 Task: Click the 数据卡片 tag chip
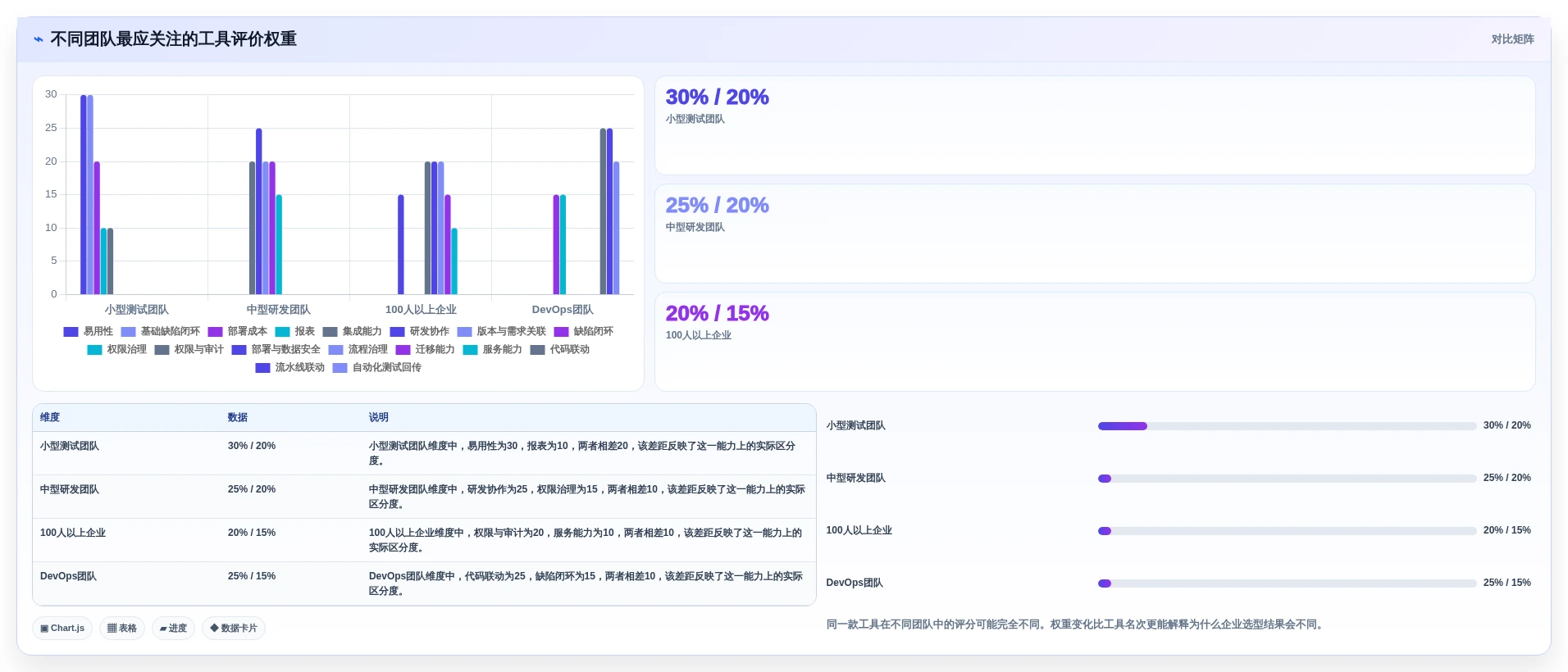[234, 629]
